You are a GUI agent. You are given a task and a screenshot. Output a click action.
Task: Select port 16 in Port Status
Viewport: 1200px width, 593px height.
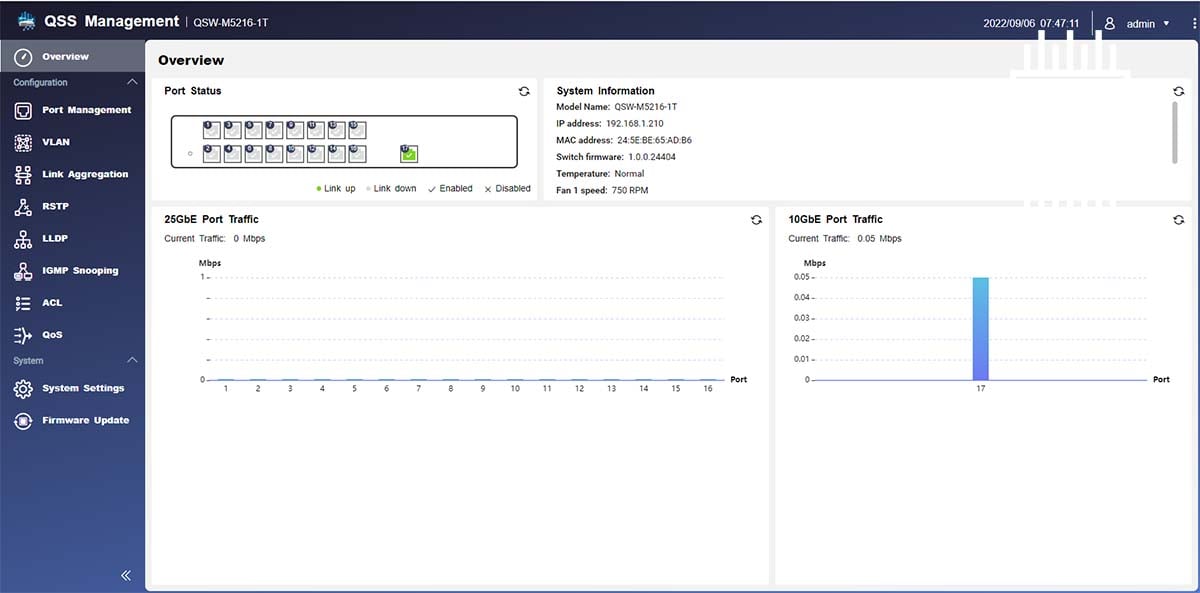click(358, 154)
